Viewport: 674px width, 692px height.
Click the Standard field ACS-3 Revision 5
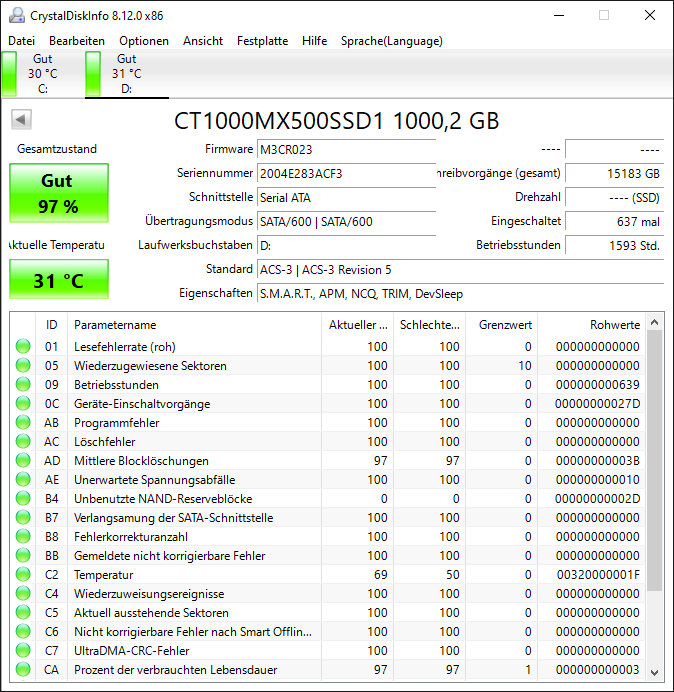[x=460, y=269]
